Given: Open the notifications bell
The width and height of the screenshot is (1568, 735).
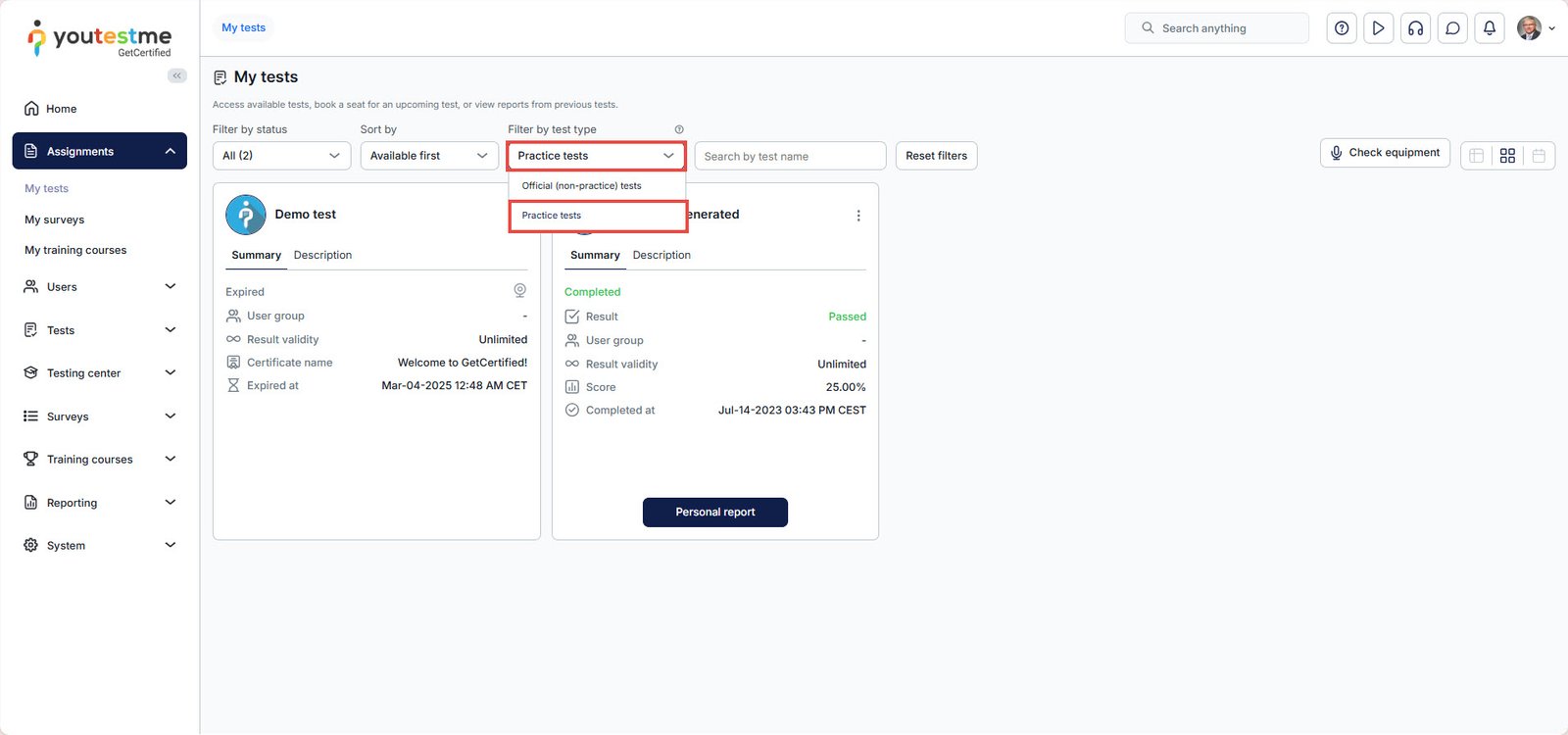Looking at the screenshot, I should point(1490,28).
